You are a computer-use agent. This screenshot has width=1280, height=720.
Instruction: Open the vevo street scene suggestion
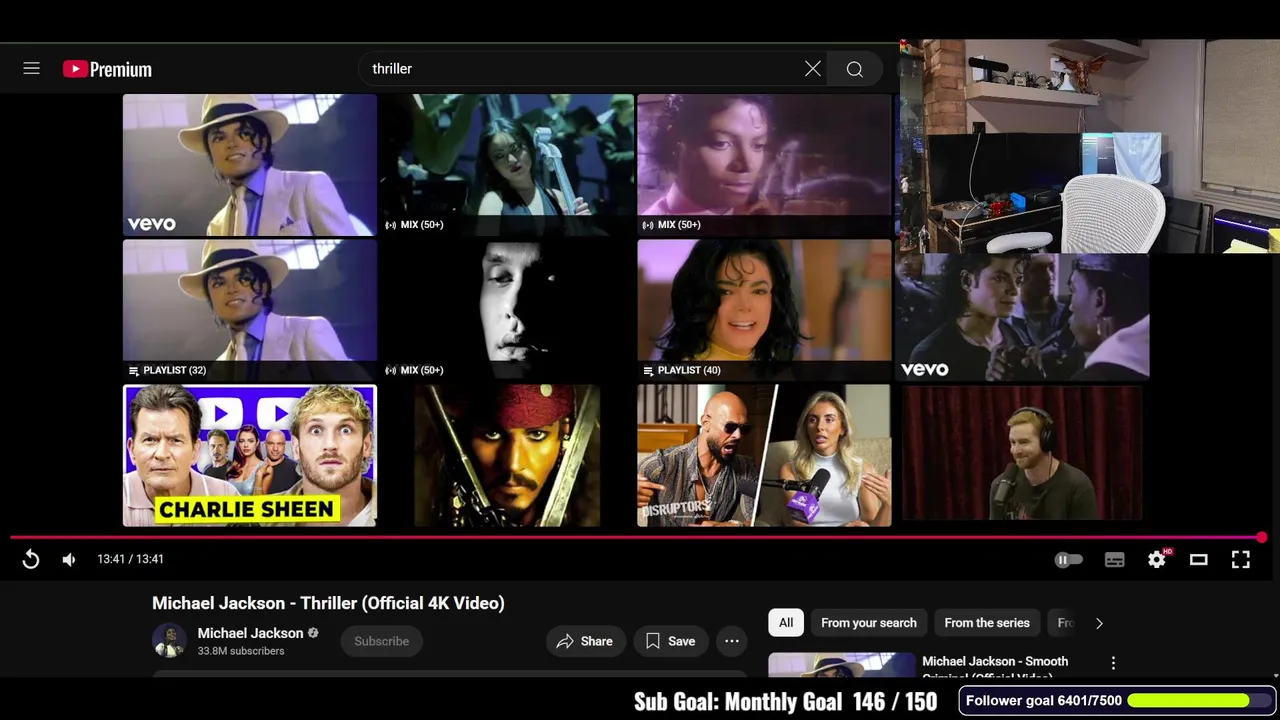pyautogui.click(x=1022, y=316)
